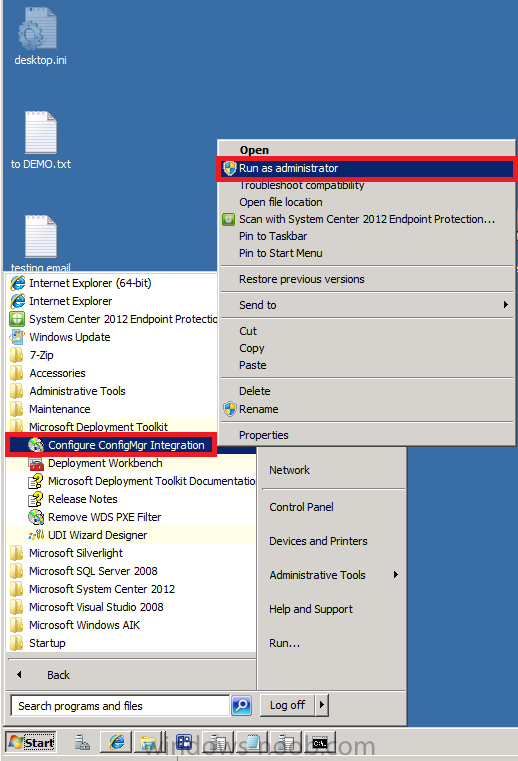Image resolution: width=518 pixels, height=761 pixels.
Task: Collapse the Microsoft Deployment Toolkit folder
Action: [98, 427]
